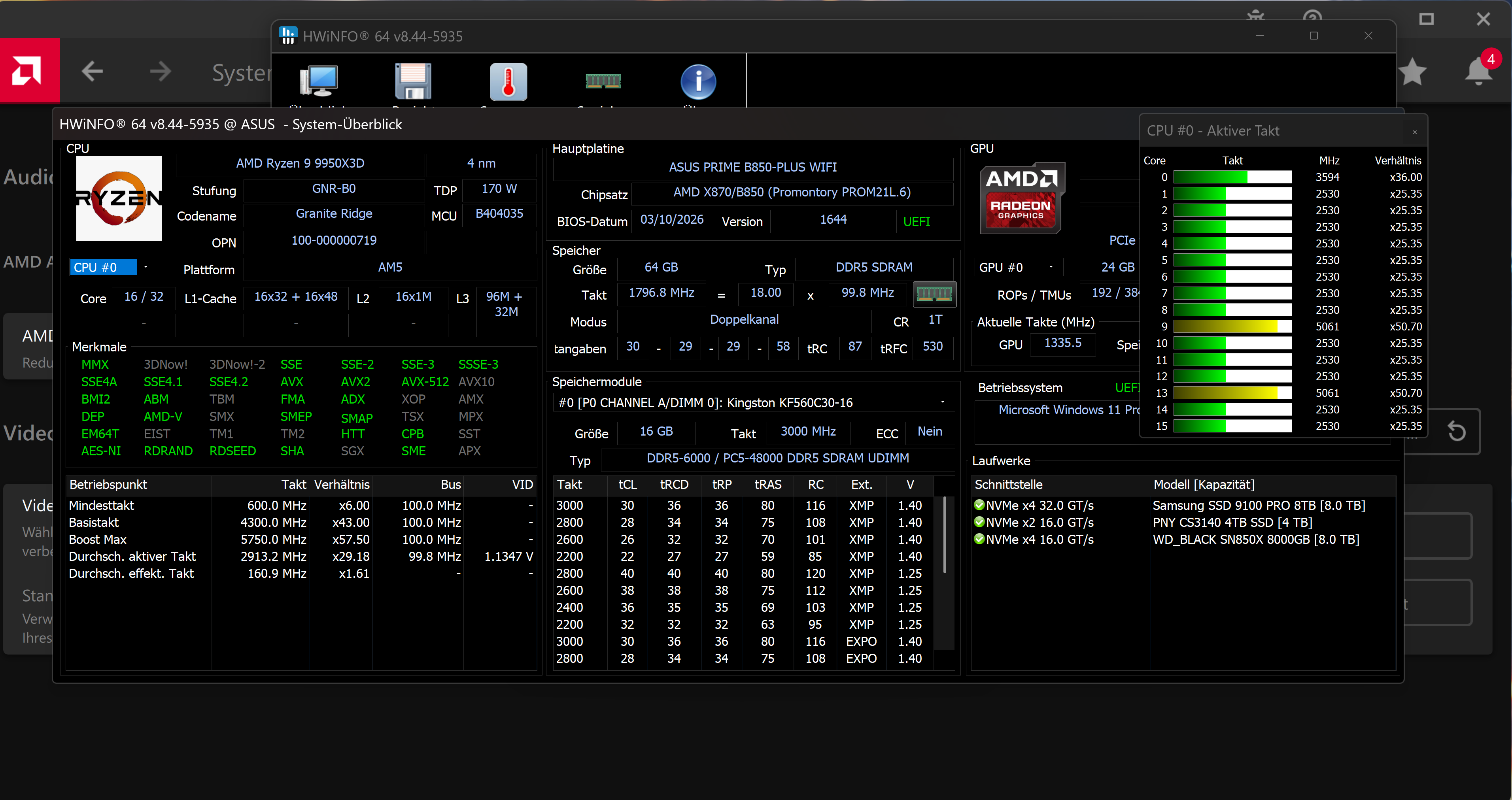Click the floppy disk report icon
The height and width of the screenshot is (800, 1512).
coord(413,81)
